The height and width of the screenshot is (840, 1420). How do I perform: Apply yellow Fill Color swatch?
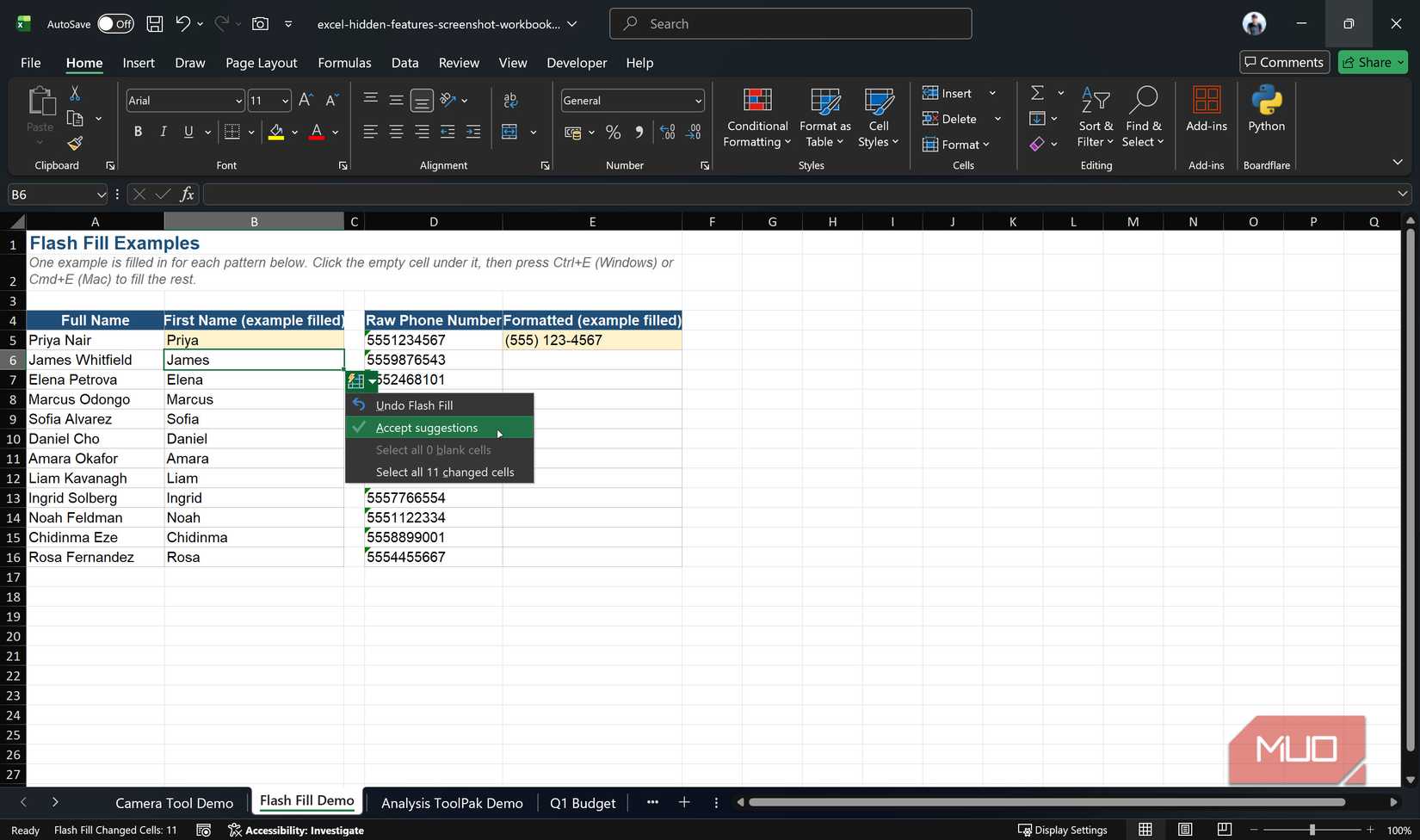276,132
